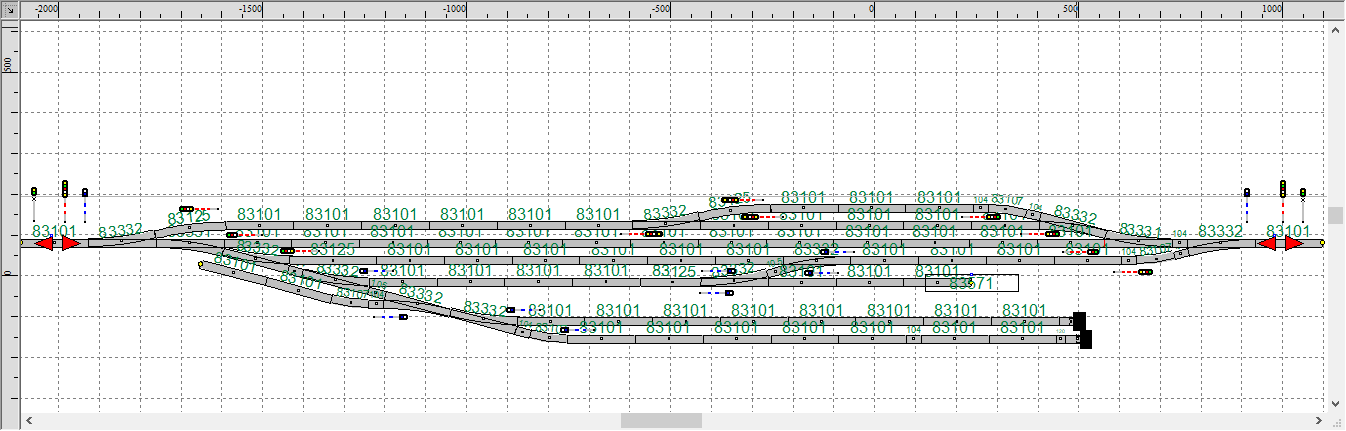Image resolution: width=1346 pixels, height=431 pixels.
Task: Click the tall three-light signal at far left
Action: coord(65,189)
